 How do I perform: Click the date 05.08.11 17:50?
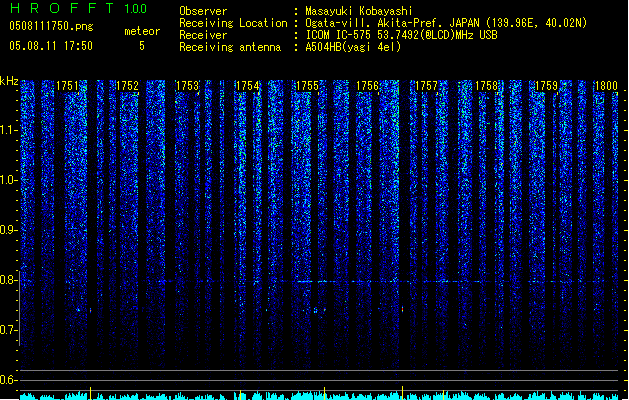pyautogui.click(x=51, y=46)
